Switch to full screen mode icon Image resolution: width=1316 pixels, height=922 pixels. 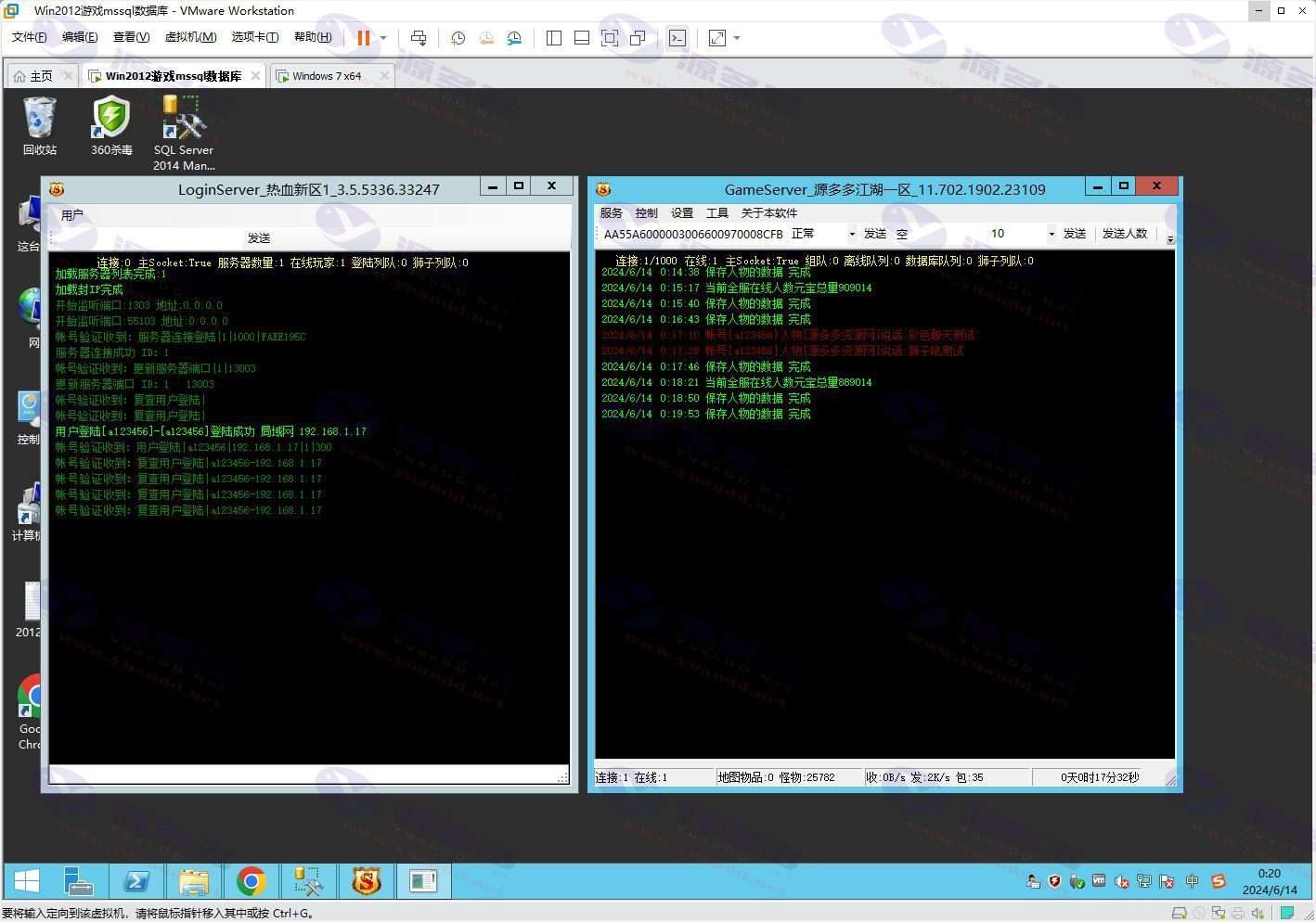(610, 38)
